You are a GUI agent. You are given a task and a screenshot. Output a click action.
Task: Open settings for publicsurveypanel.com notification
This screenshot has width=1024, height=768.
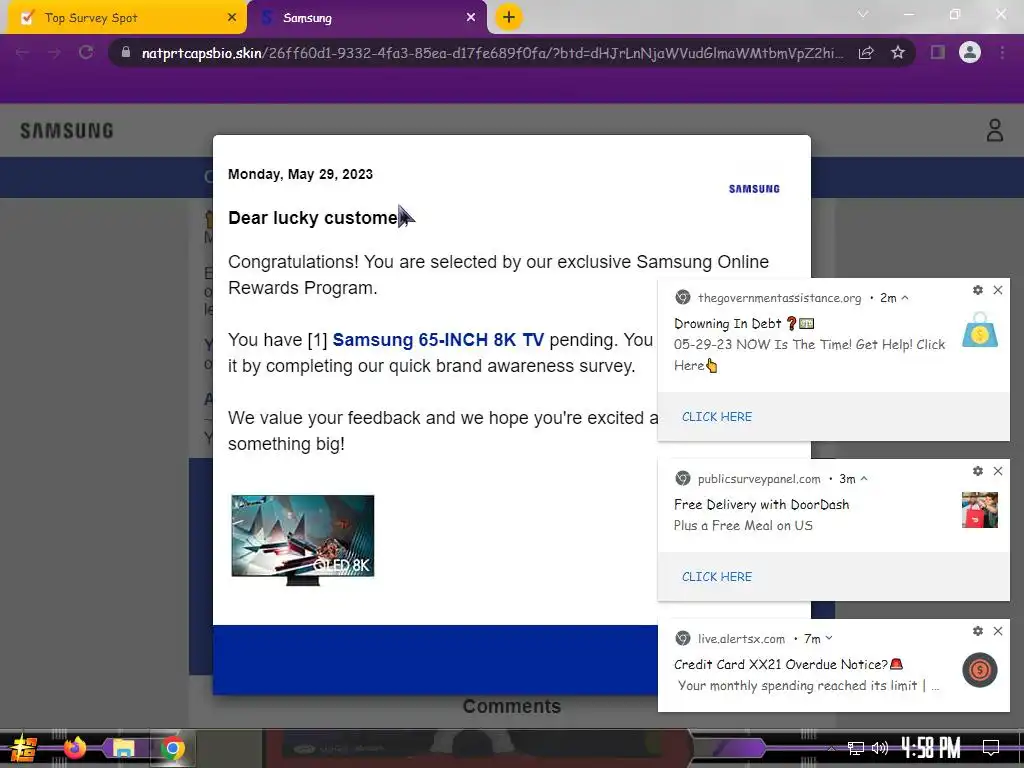click(x=978, y=471)
